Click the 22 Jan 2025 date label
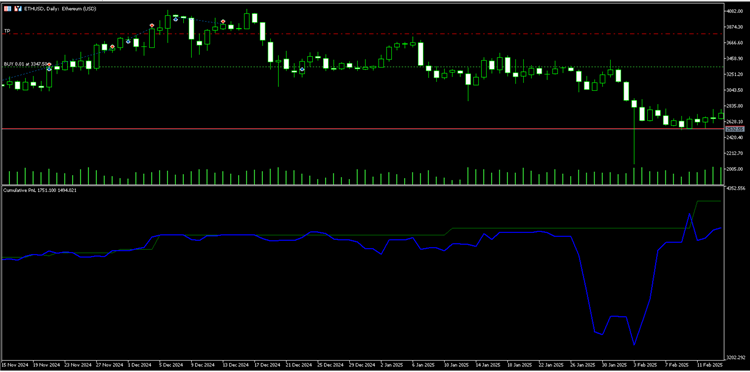 click(551, 364)
